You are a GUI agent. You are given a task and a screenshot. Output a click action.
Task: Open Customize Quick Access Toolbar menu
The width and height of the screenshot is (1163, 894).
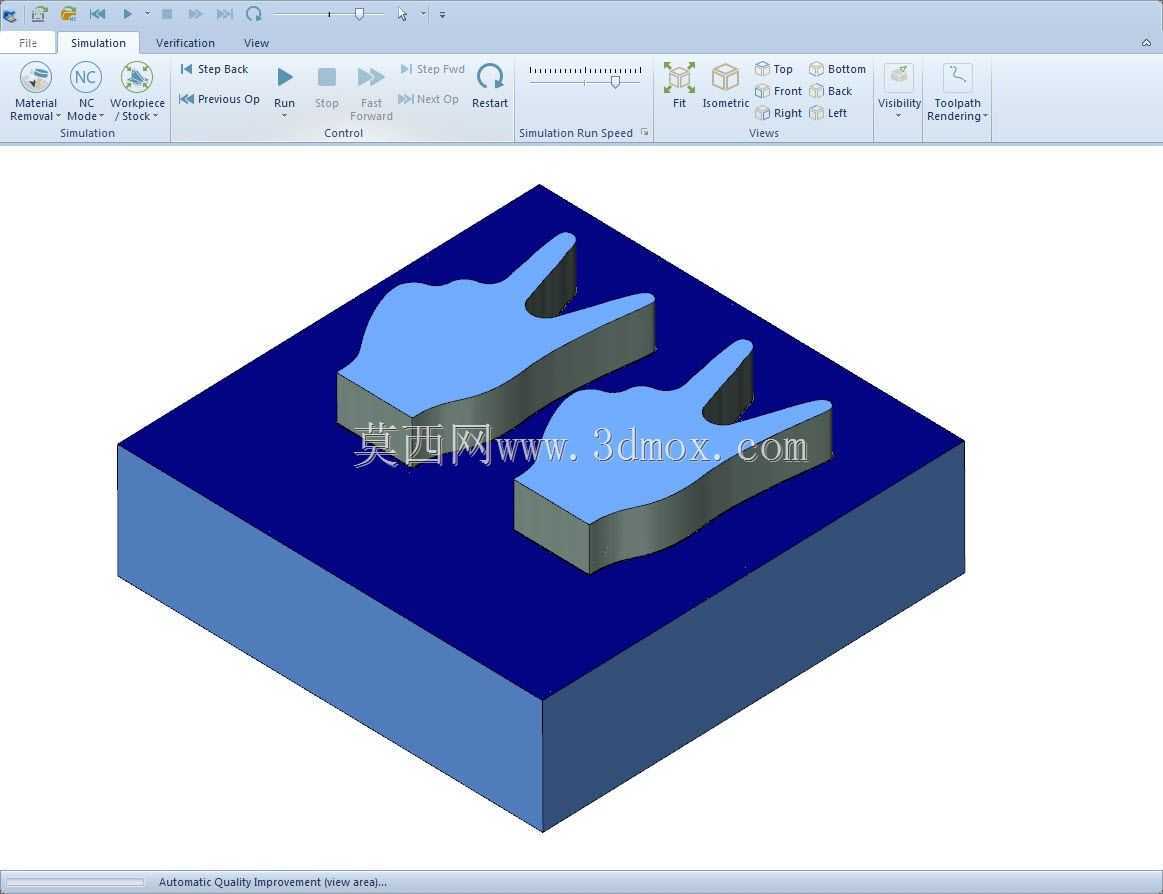(442, 14)
